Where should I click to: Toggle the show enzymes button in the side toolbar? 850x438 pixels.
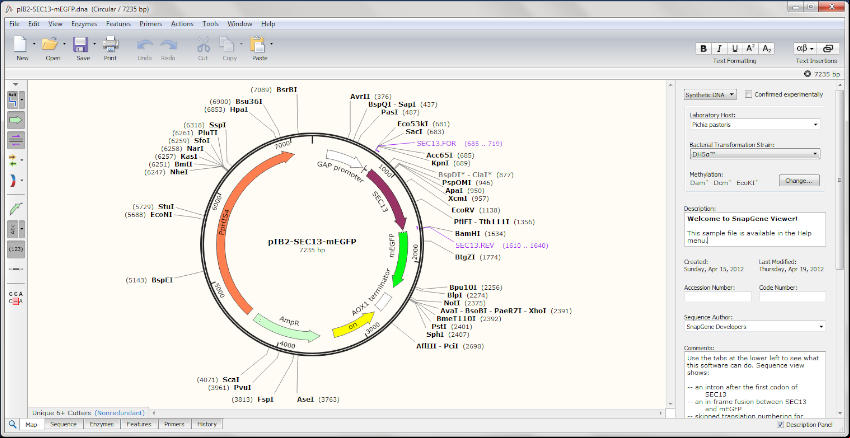(13, 100)
